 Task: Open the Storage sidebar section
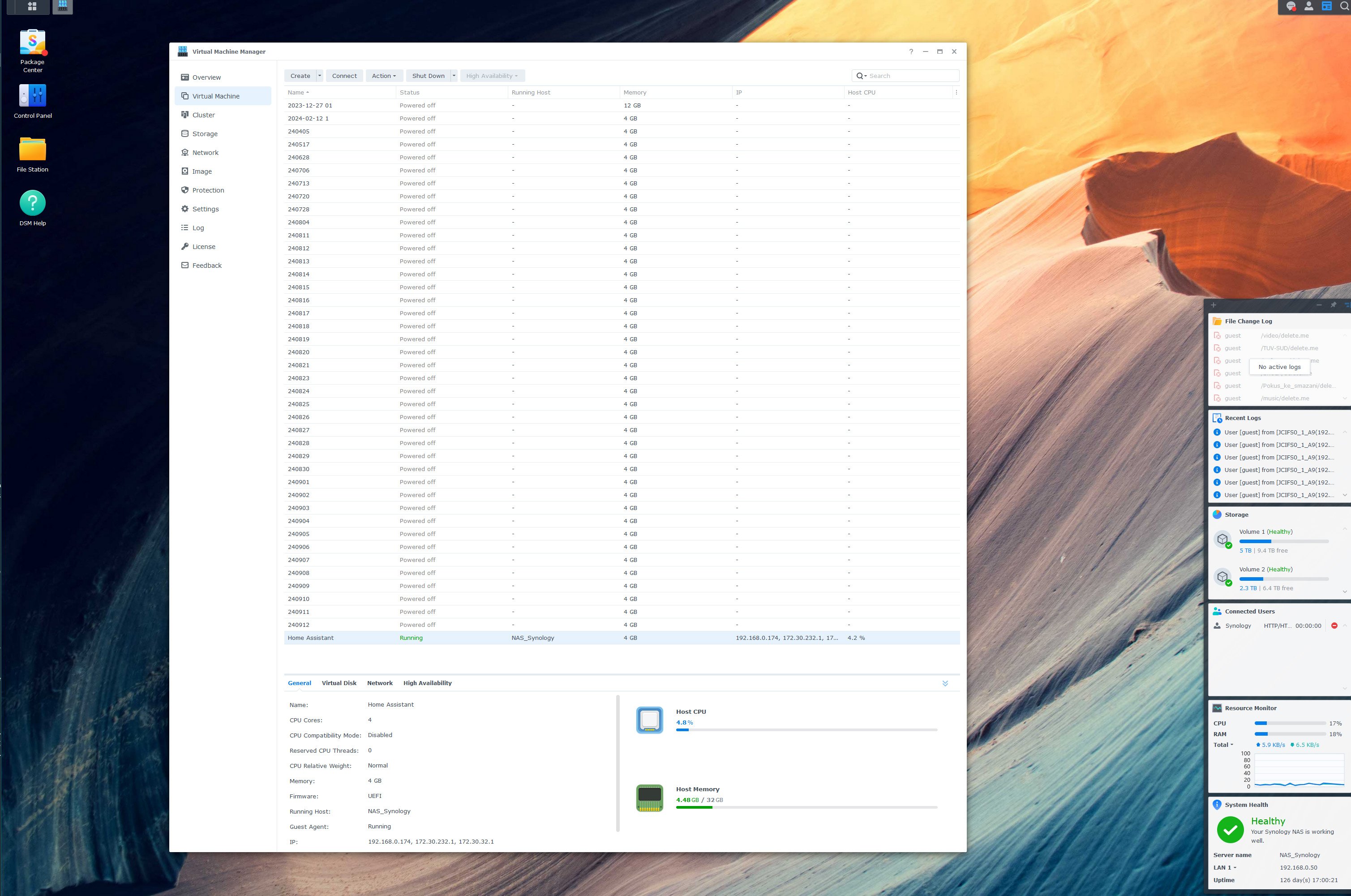[x=205, y=134]
